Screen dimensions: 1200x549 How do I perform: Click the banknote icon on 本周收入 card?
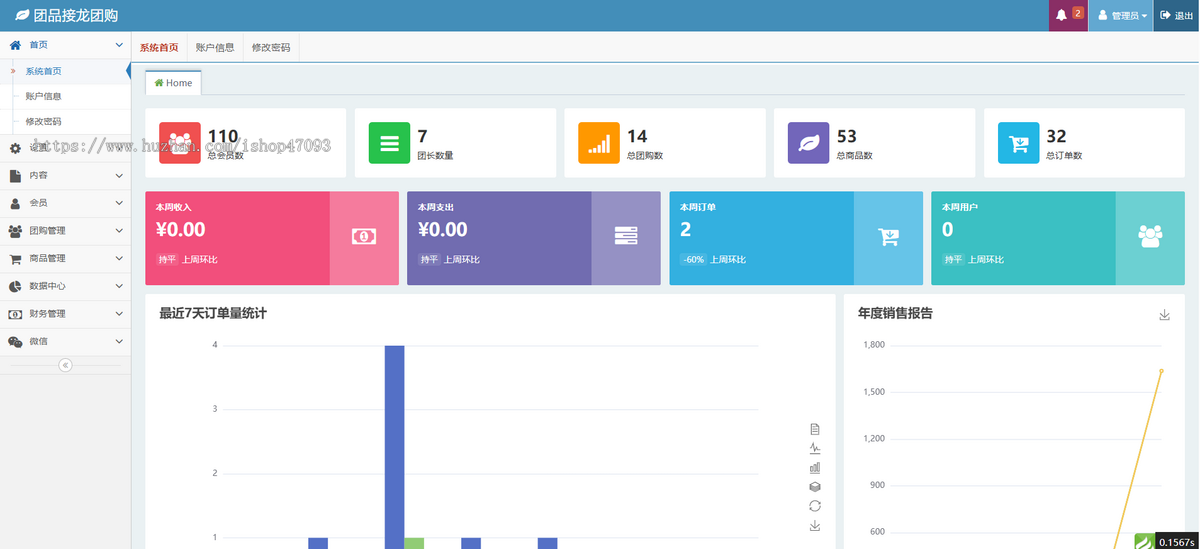coord(364,237)
